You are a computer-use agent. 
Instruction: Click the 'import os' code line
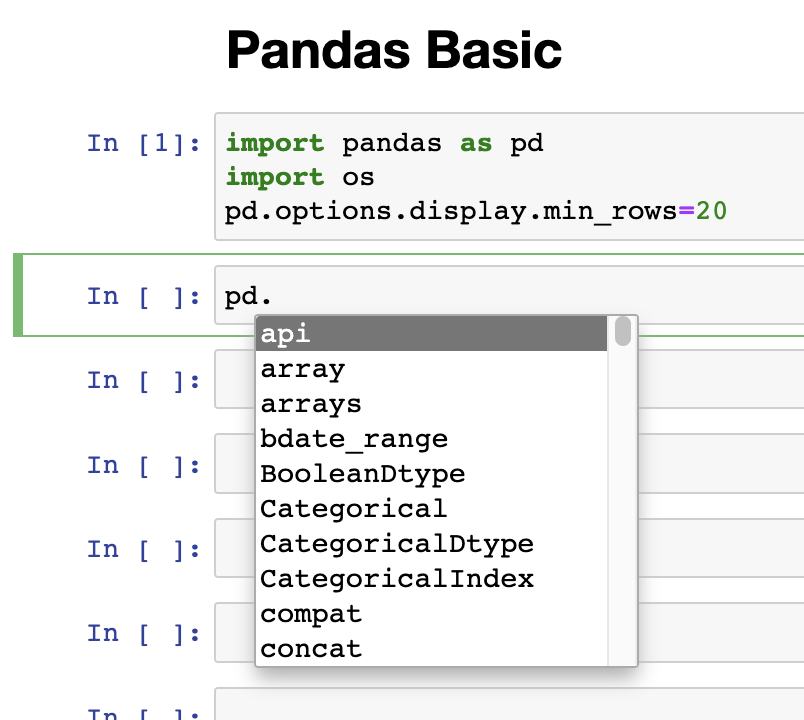coord(300,177)
